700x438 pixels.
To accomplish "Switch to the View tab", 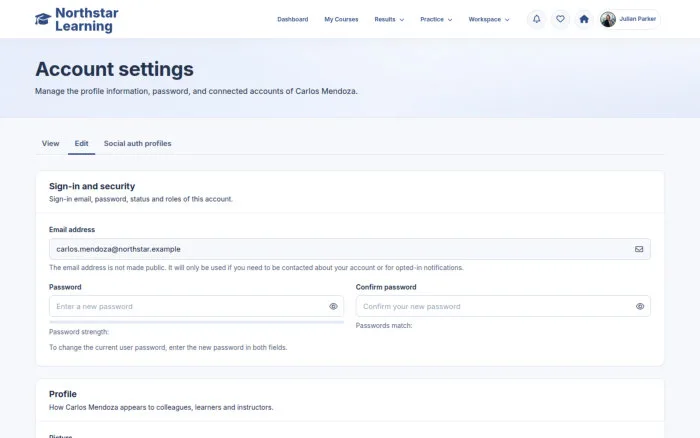I will 50,143.
